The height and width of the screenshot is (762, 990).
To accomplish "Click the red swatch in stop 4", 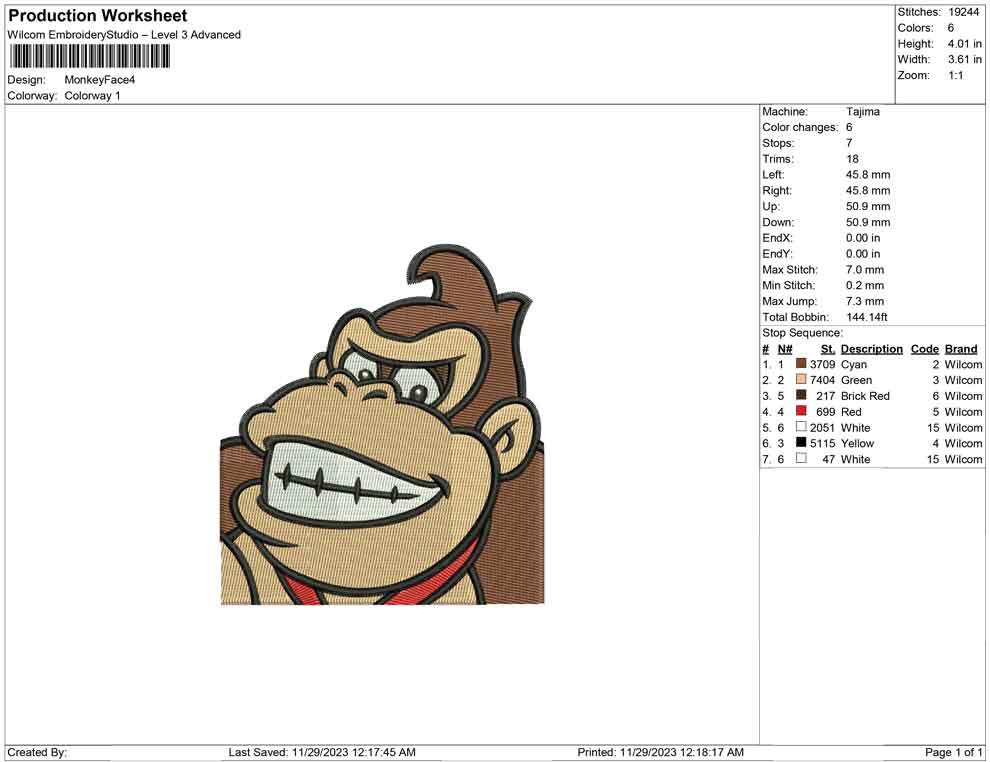I will (x=801, y=411).
